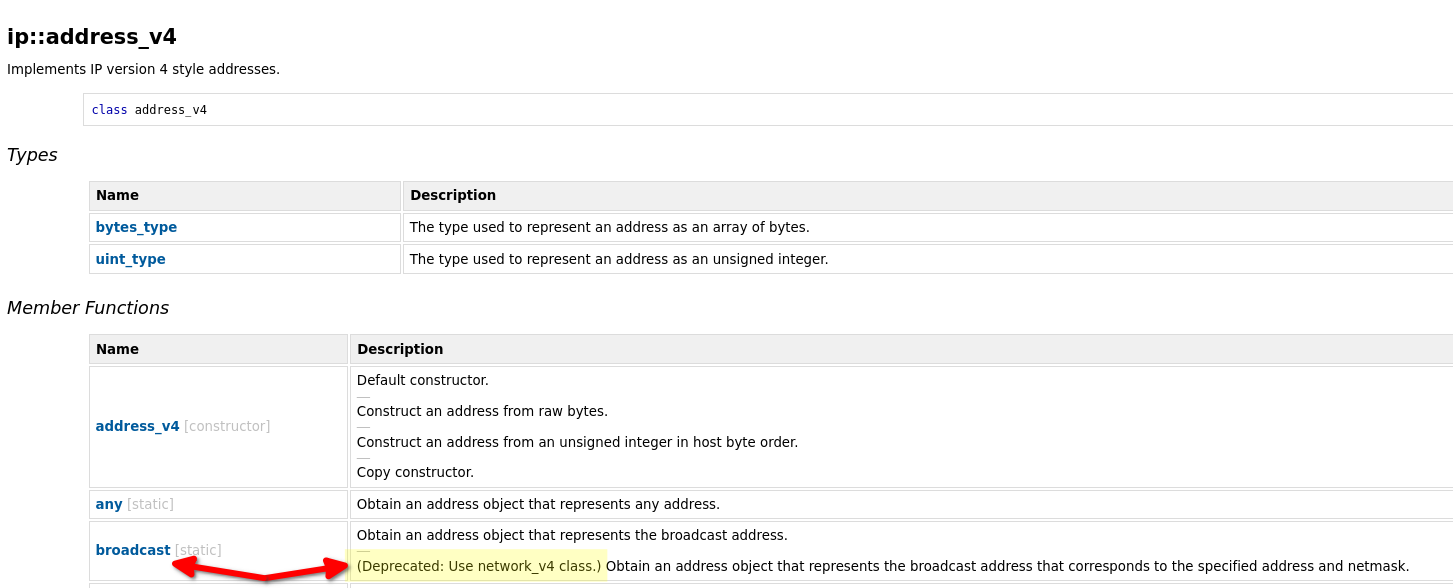Click the [constructor] label beside address_v4

pos(227,426)
